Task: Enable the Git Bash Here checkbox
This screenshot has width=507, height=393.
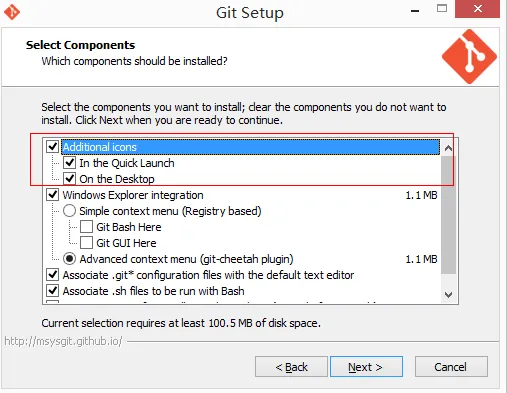Action: [86, 227]
